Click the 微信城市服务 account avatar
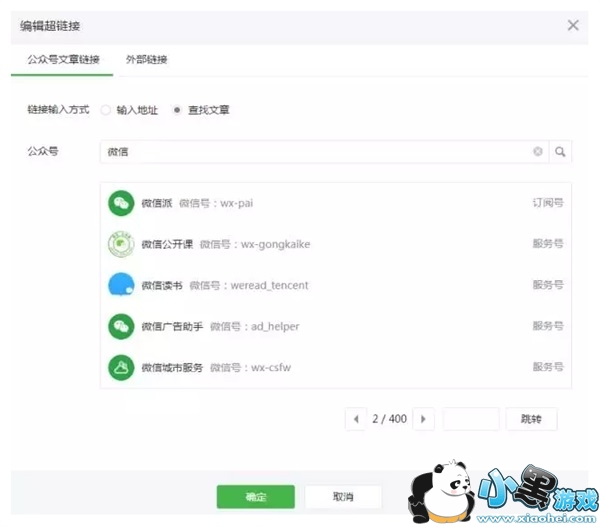This screenshot has width=600, height=527. 121,367
